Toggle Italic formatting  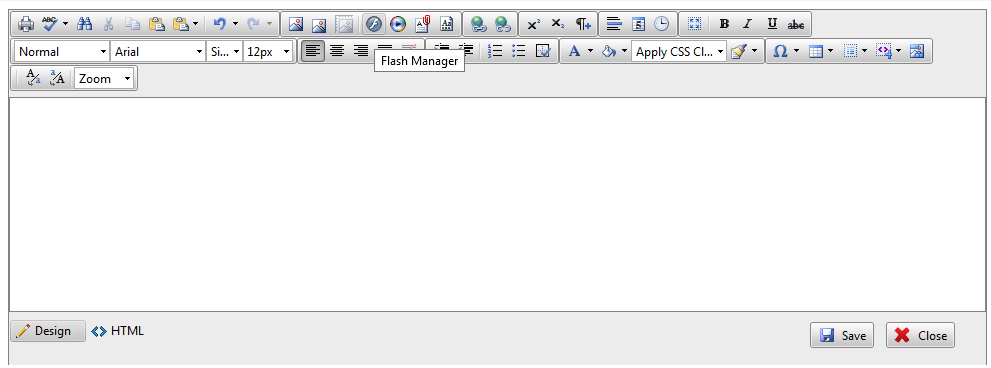(748, 24)
